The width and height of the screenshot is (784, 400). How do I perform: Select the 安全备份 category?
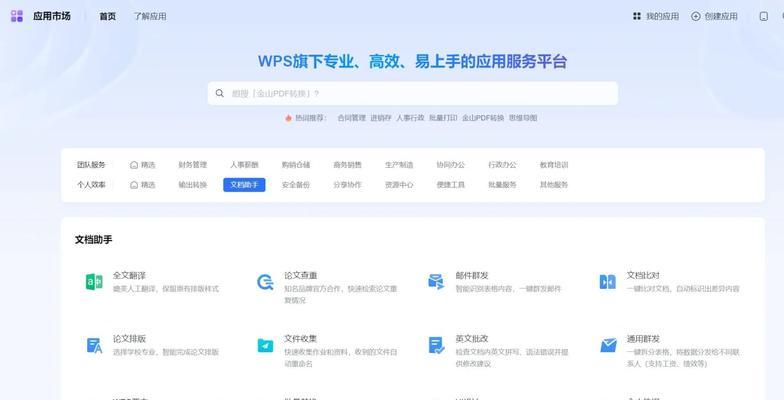coord(296,185)
